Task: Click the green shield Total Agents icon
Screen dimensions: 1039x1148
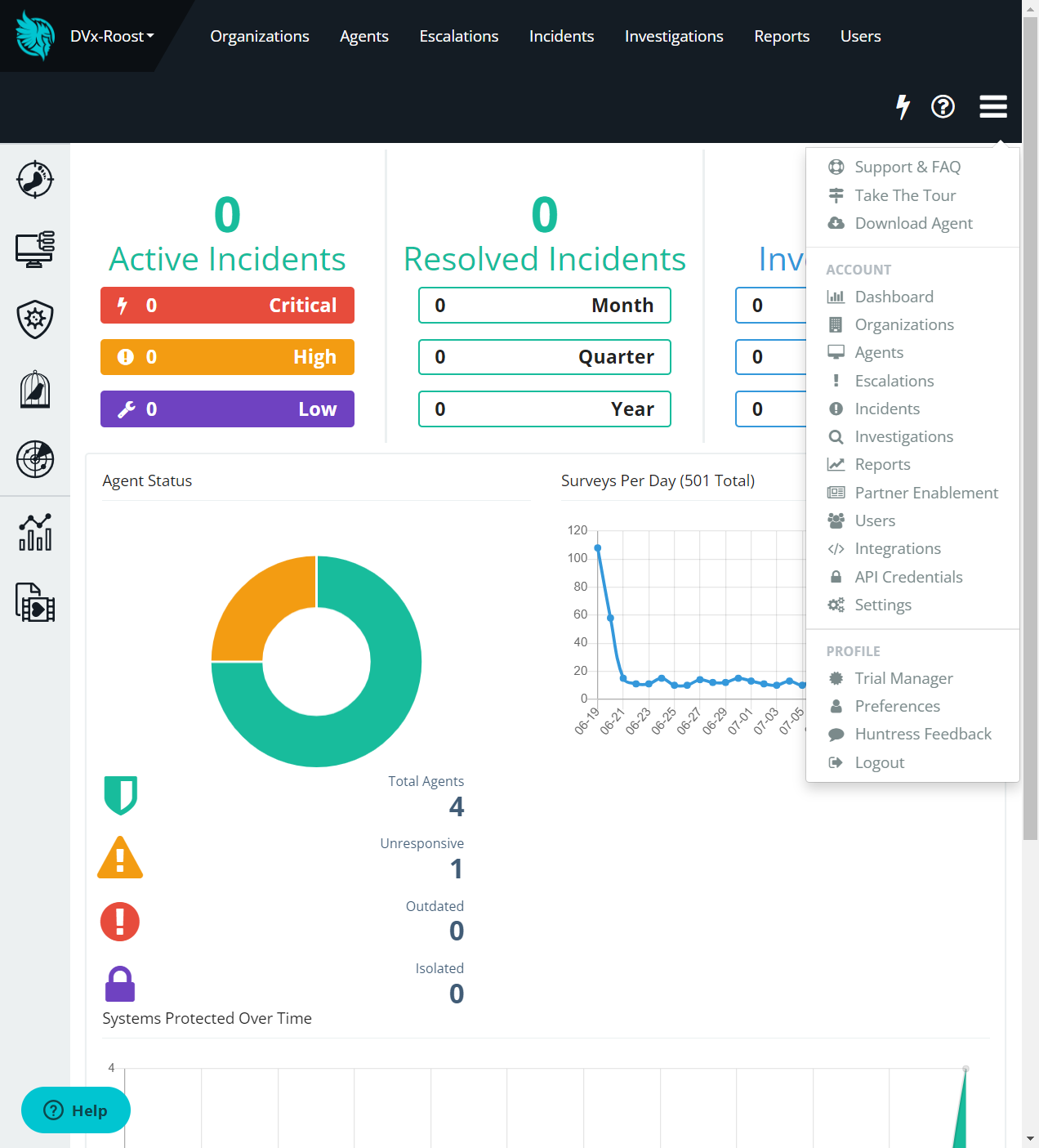Action: [x=121, y=795]
